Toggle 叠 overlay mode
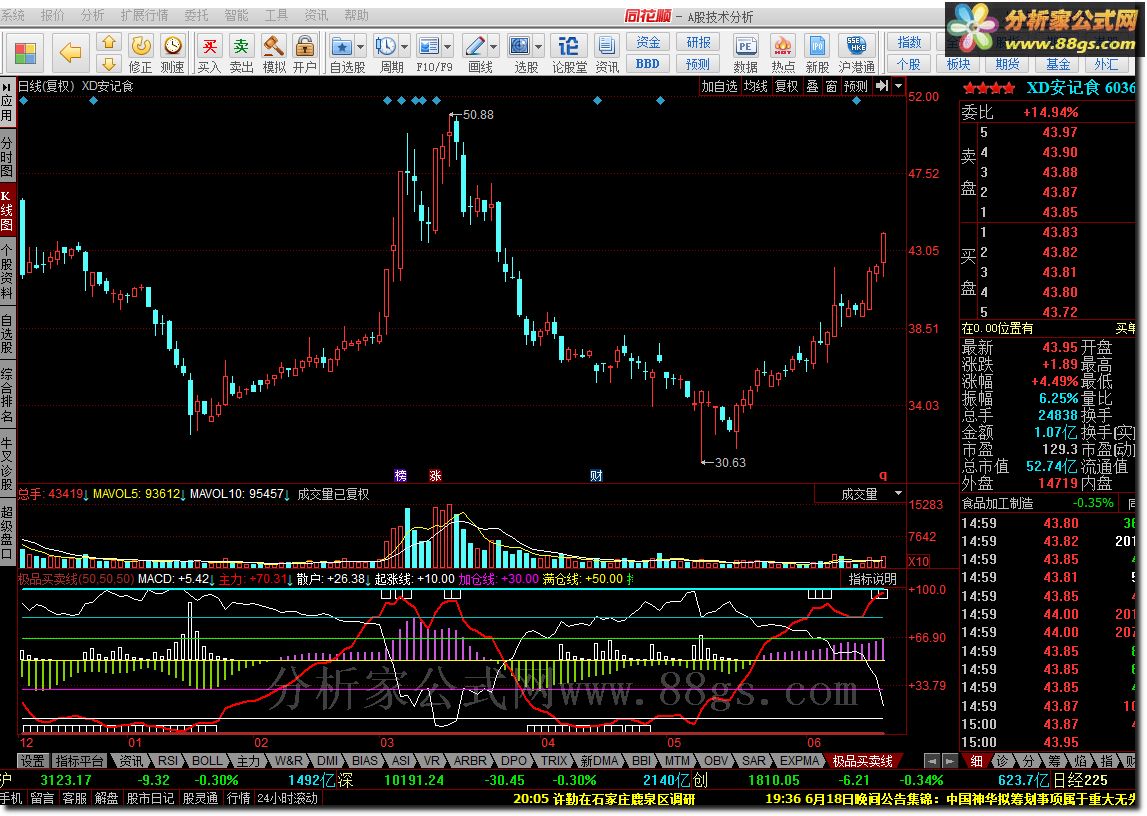Image resolution: width=1147 pixels, height=816 pixels. tap(812, 86)
